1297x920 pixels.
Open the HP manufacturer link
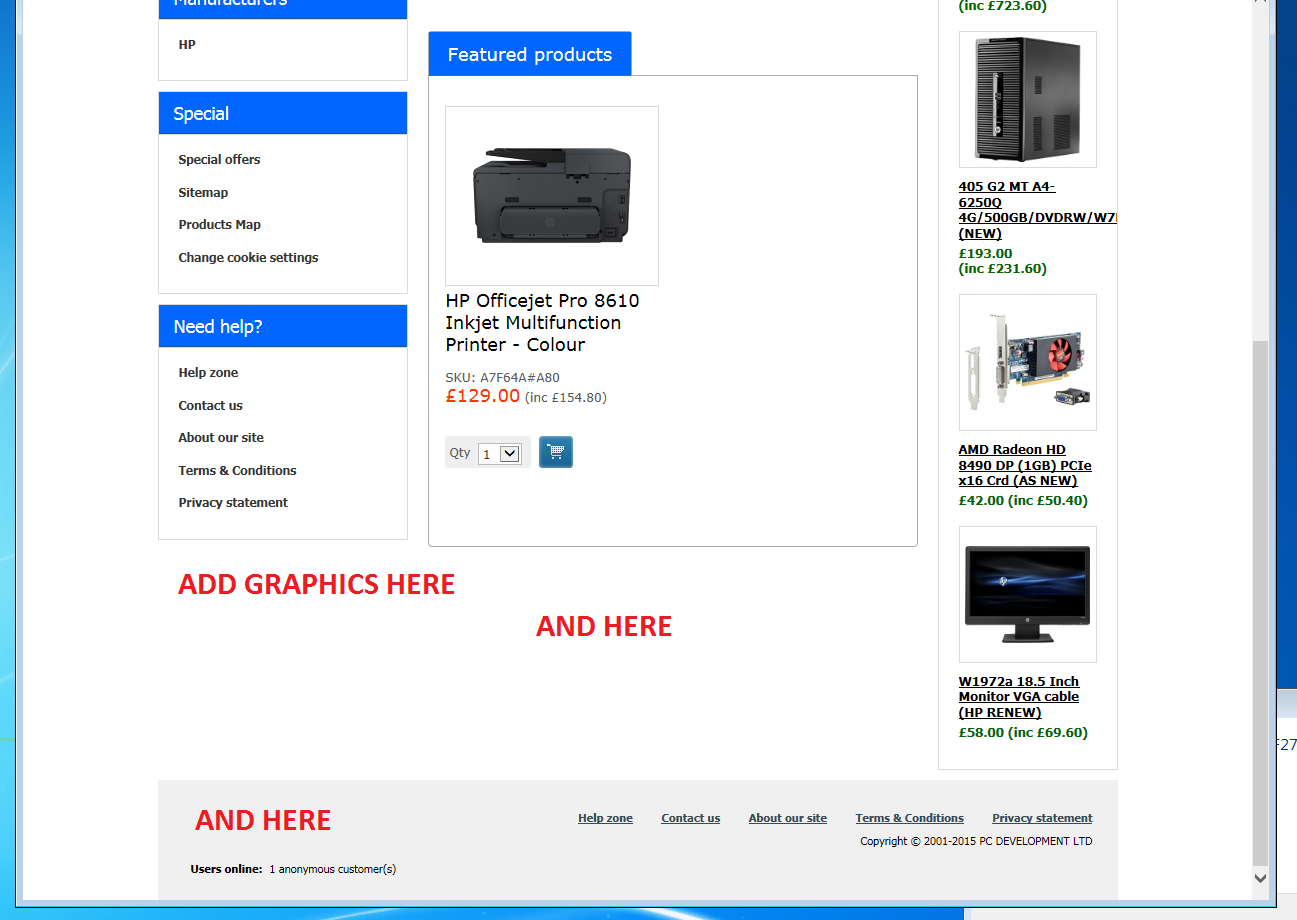[x=187, y=45]
